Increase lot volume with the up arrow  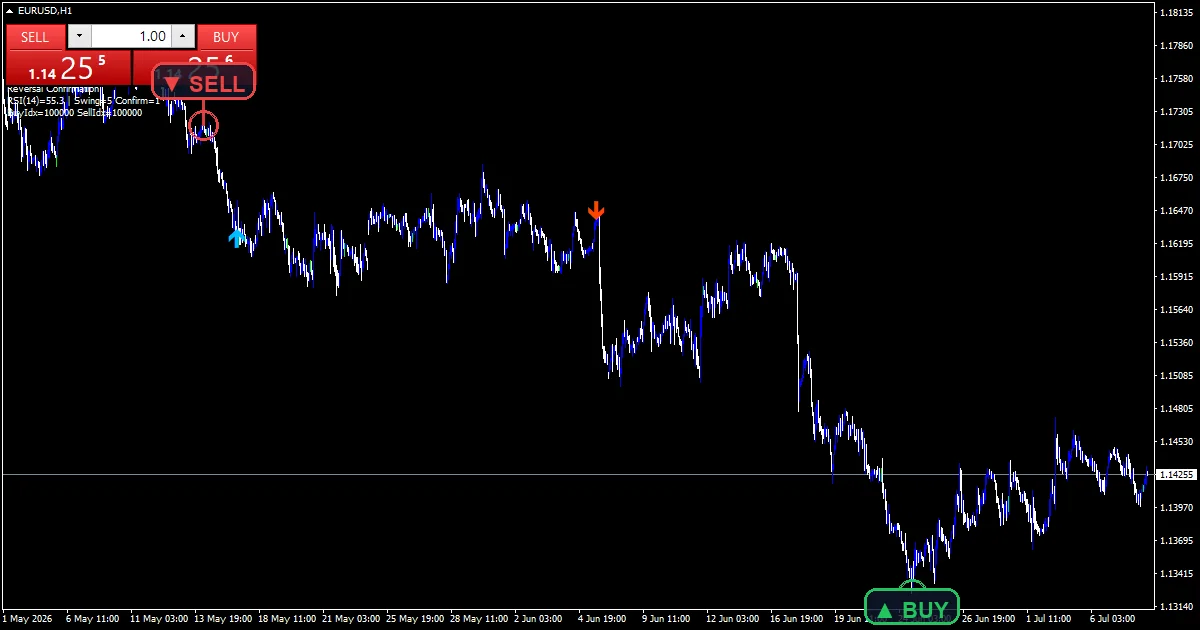coord(182,37)
